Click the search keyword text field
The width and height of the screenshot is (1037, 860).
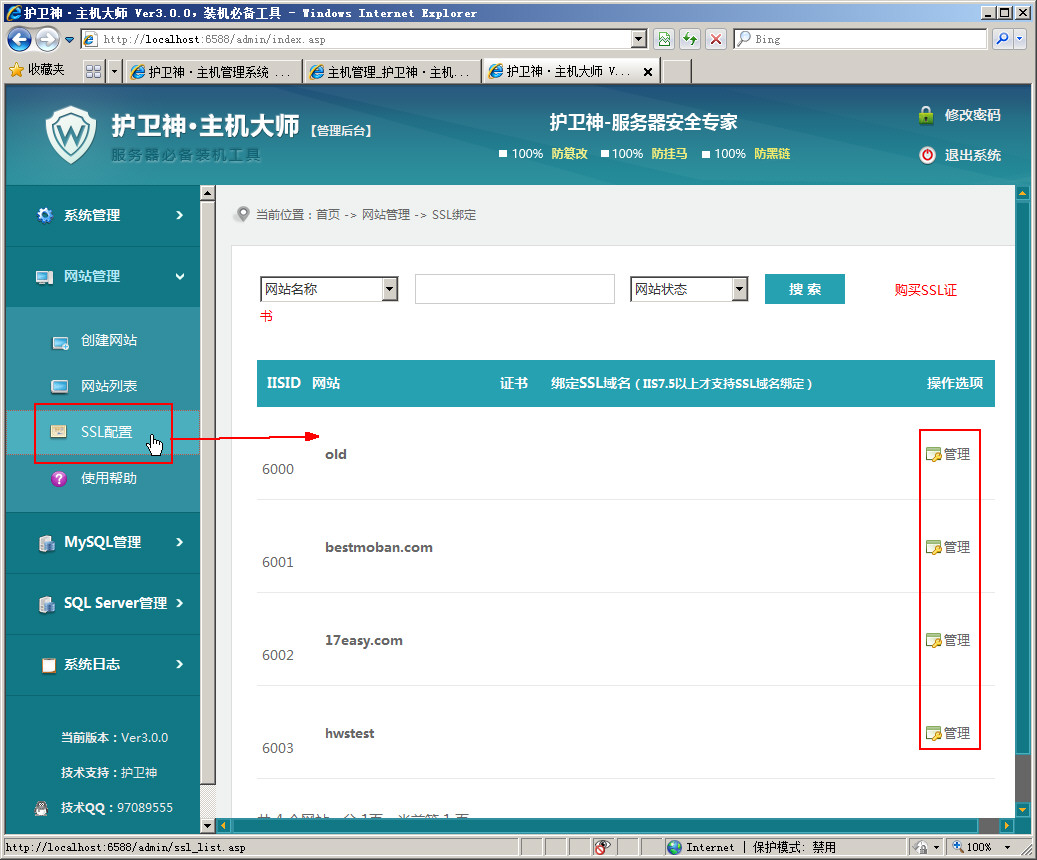click(515, 289)
